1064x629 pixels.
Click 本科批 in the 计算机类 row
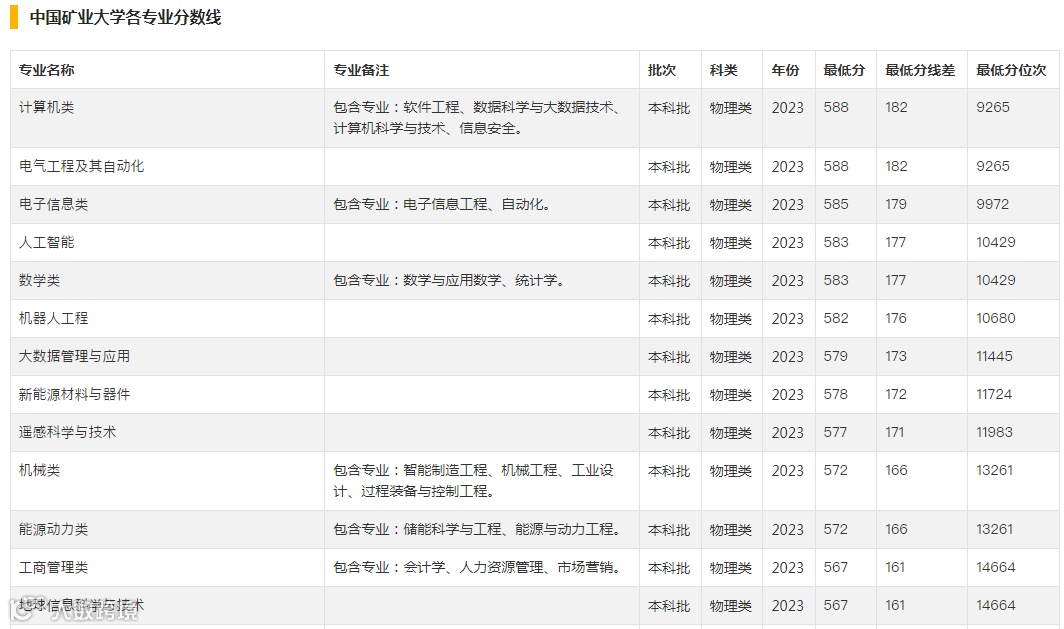(669, 108)
